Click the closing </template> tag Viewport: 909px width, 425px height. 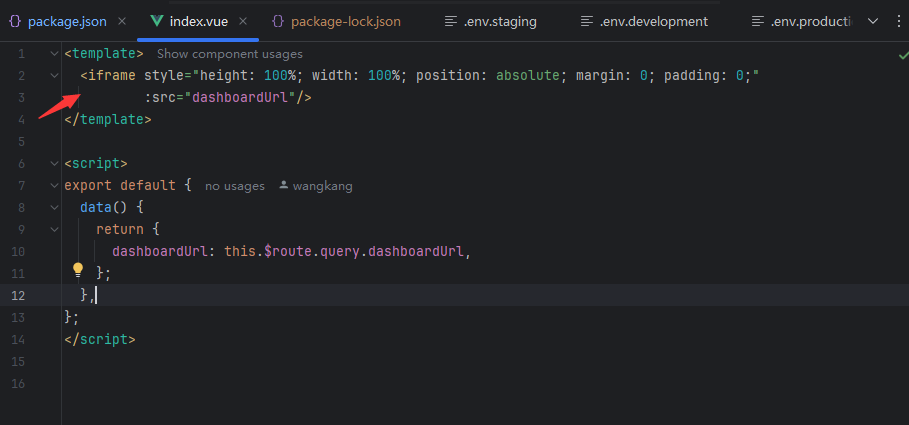[108, 119]
